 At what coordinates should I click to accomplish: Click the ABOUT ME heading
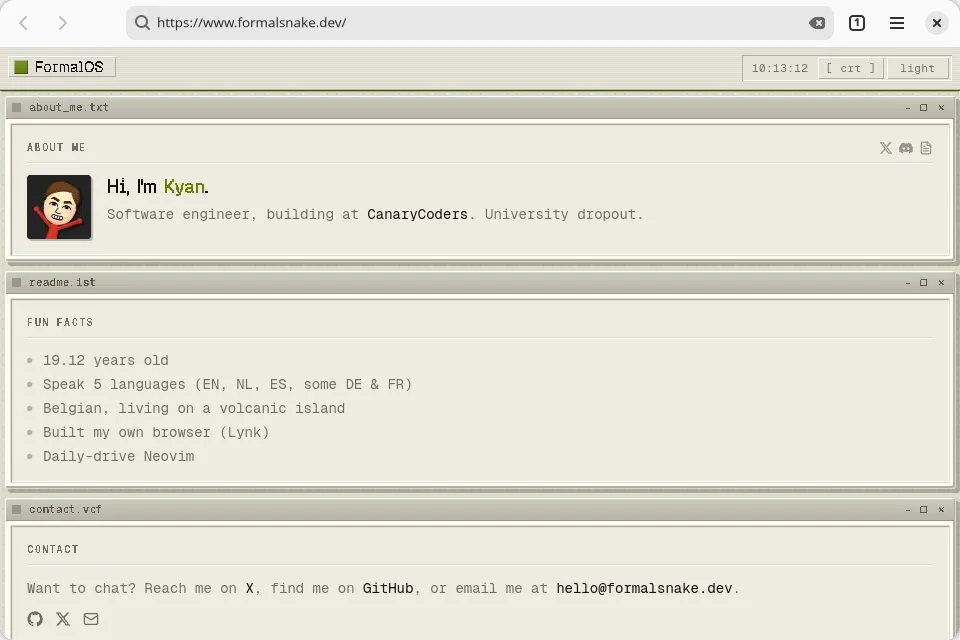coord(56,148)
